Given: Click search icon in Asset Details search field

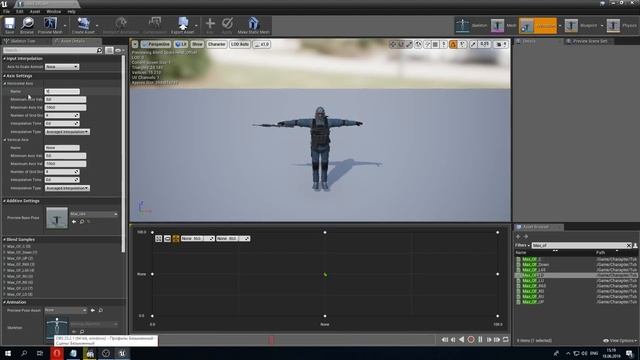Looking at the screenshot, I should (99, 50).
